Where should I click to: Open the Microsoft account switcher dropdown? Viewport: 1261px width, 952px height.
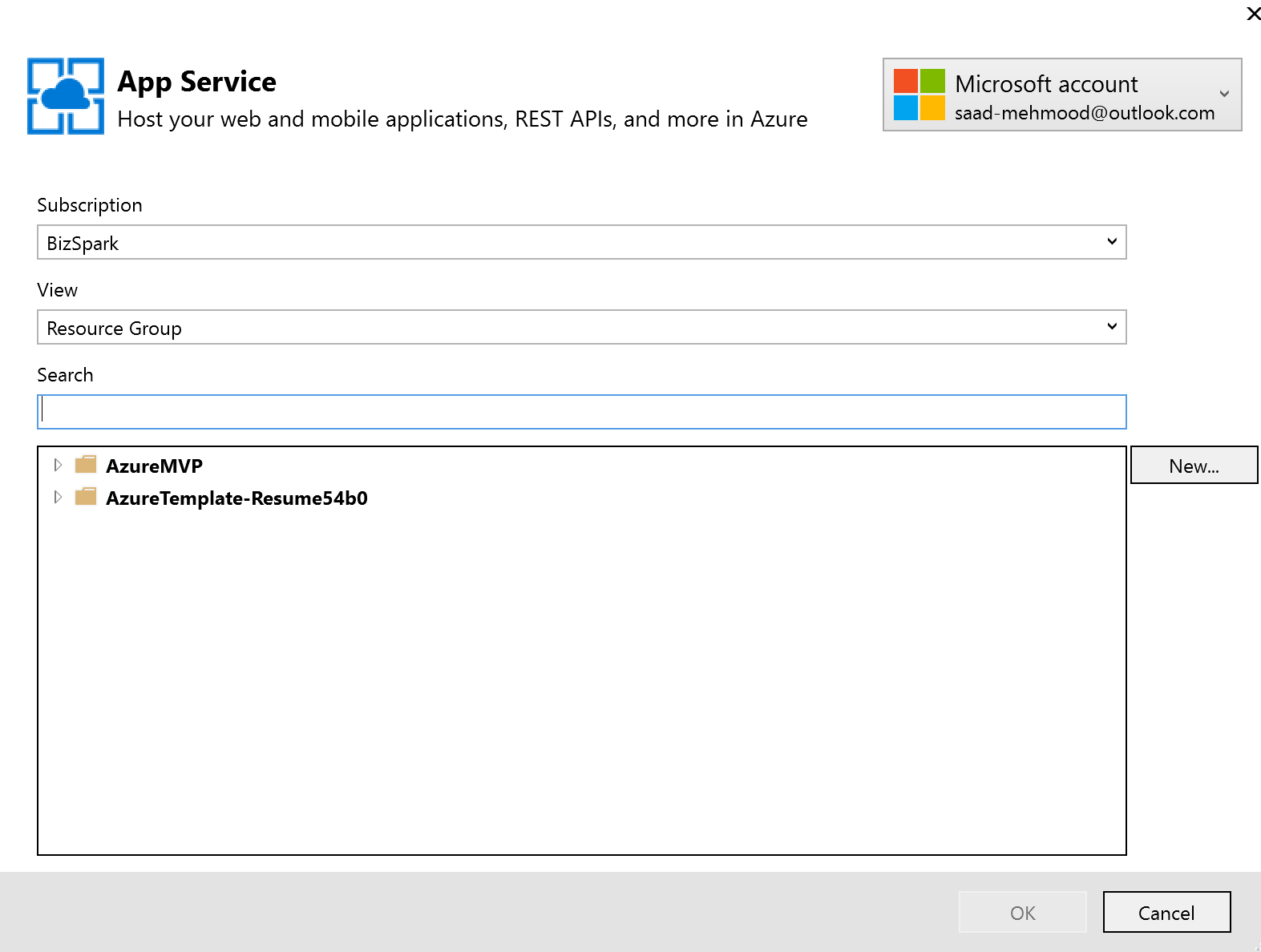click(x=1062, y=95)
